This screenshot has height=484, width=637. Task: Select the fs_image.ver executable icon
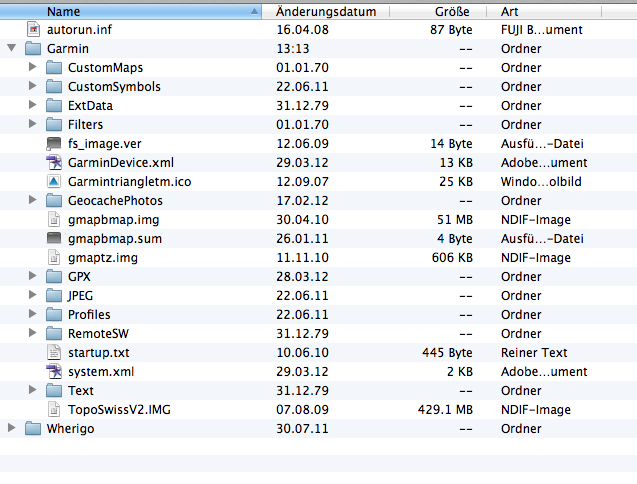pos(54,143)
